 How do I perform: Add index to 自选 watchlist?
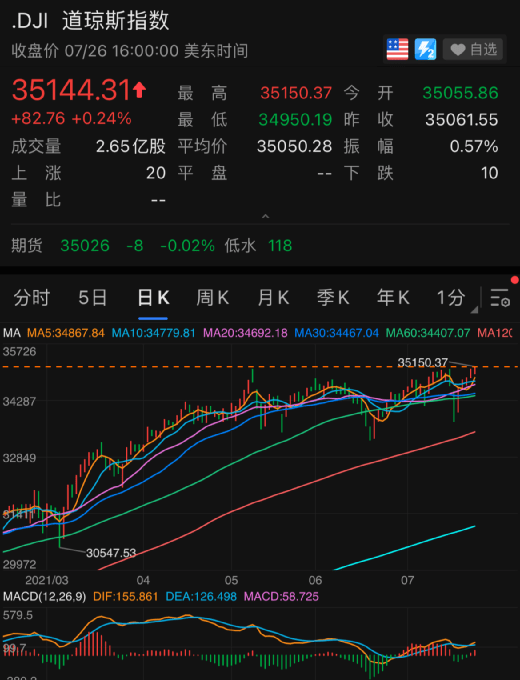point(473,49)
